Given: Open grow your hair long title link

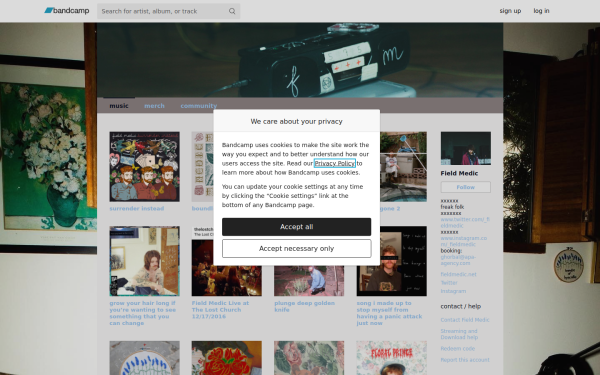Looking at the screenshot, I should point(143,313).
